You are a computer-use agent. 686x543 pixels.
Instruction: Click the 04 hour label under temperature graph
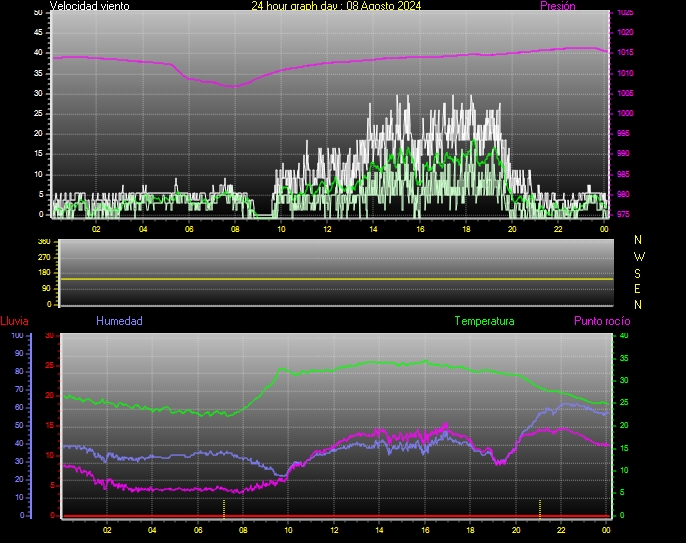152,530
